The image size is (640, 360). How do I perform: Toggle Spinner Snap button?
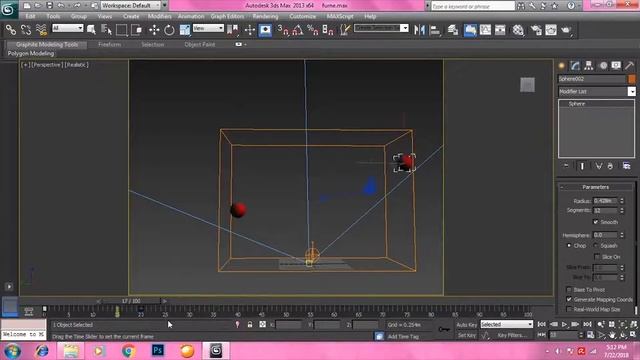pos(328,30)
